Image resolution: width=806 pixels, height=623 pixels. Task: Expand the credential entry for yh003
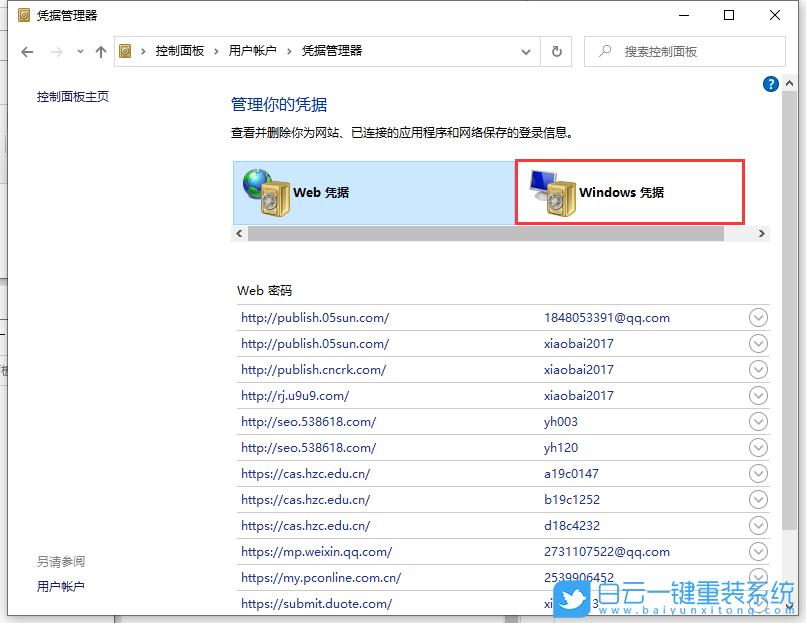click(x=758, y=421)
